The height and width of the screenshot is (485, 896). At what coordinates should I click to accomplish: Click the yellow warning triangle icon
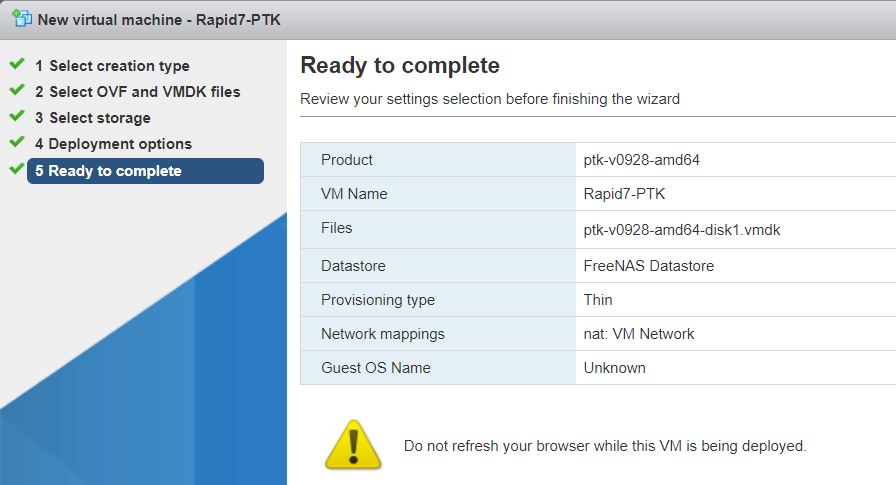click(x=352, y=445)
